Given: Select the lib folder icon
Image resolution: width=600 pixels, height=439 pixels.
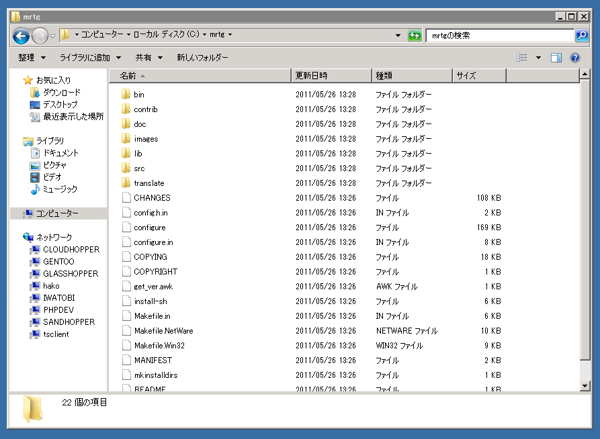Looking at the screenshot, I should [x=126, y=153].
